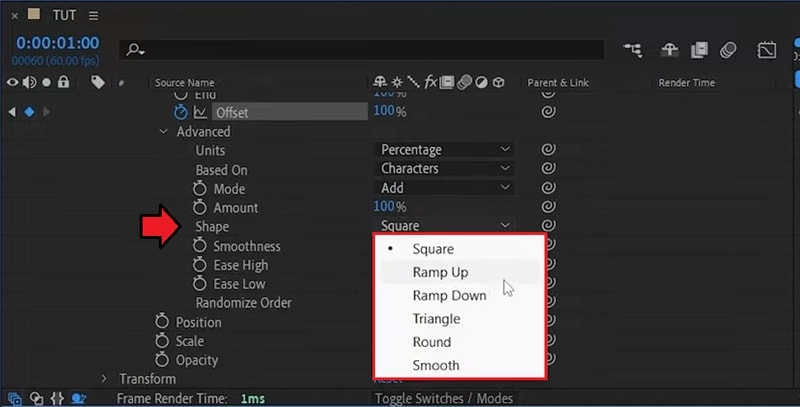Open the TUT panel menu

click(x=93, y=16)
